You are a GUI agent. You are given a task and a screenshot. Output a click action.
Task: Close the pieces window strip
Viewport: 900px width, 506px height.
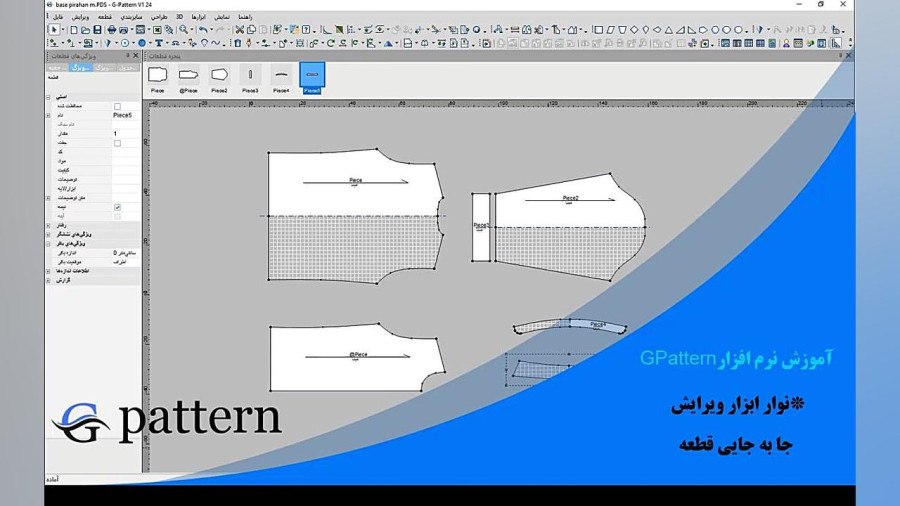[x=848, y=56]
